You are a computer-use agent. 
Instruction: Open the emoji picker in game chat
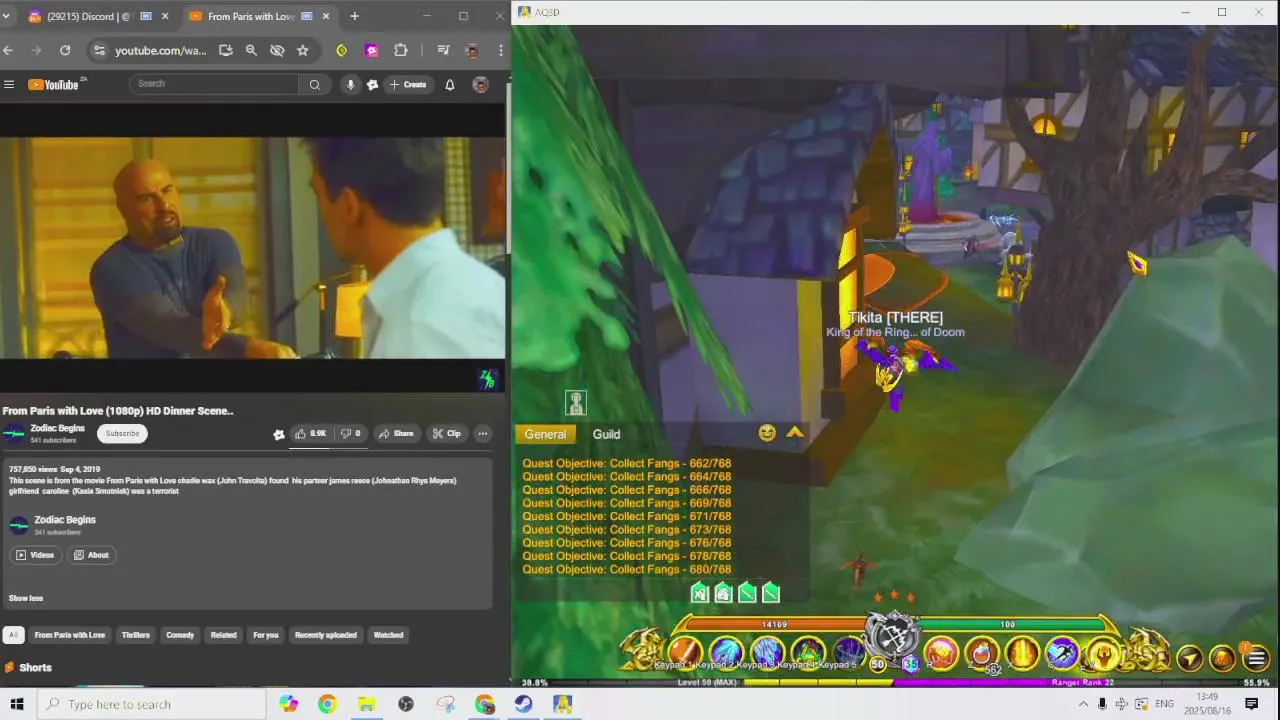[767, 433]
